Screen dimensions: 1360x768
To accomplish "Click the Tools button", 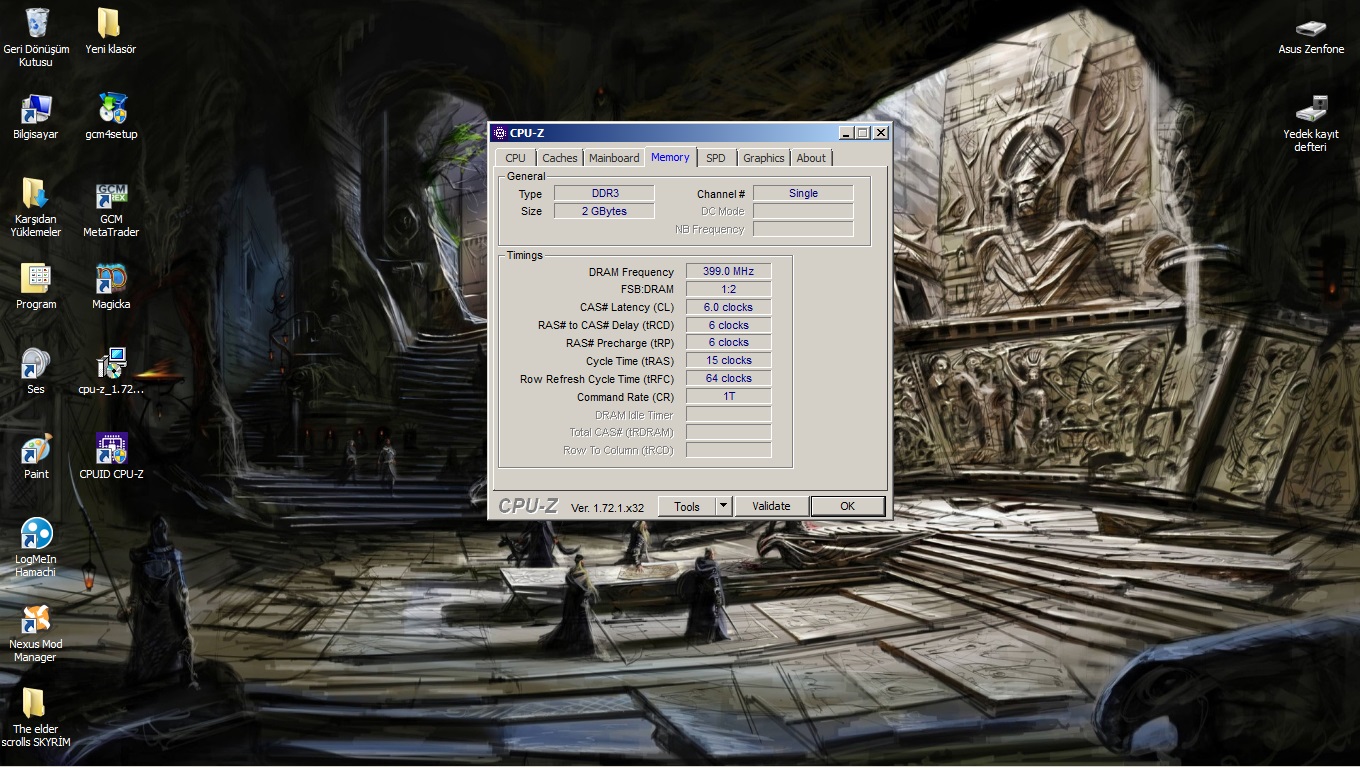I will click(687, 506).
